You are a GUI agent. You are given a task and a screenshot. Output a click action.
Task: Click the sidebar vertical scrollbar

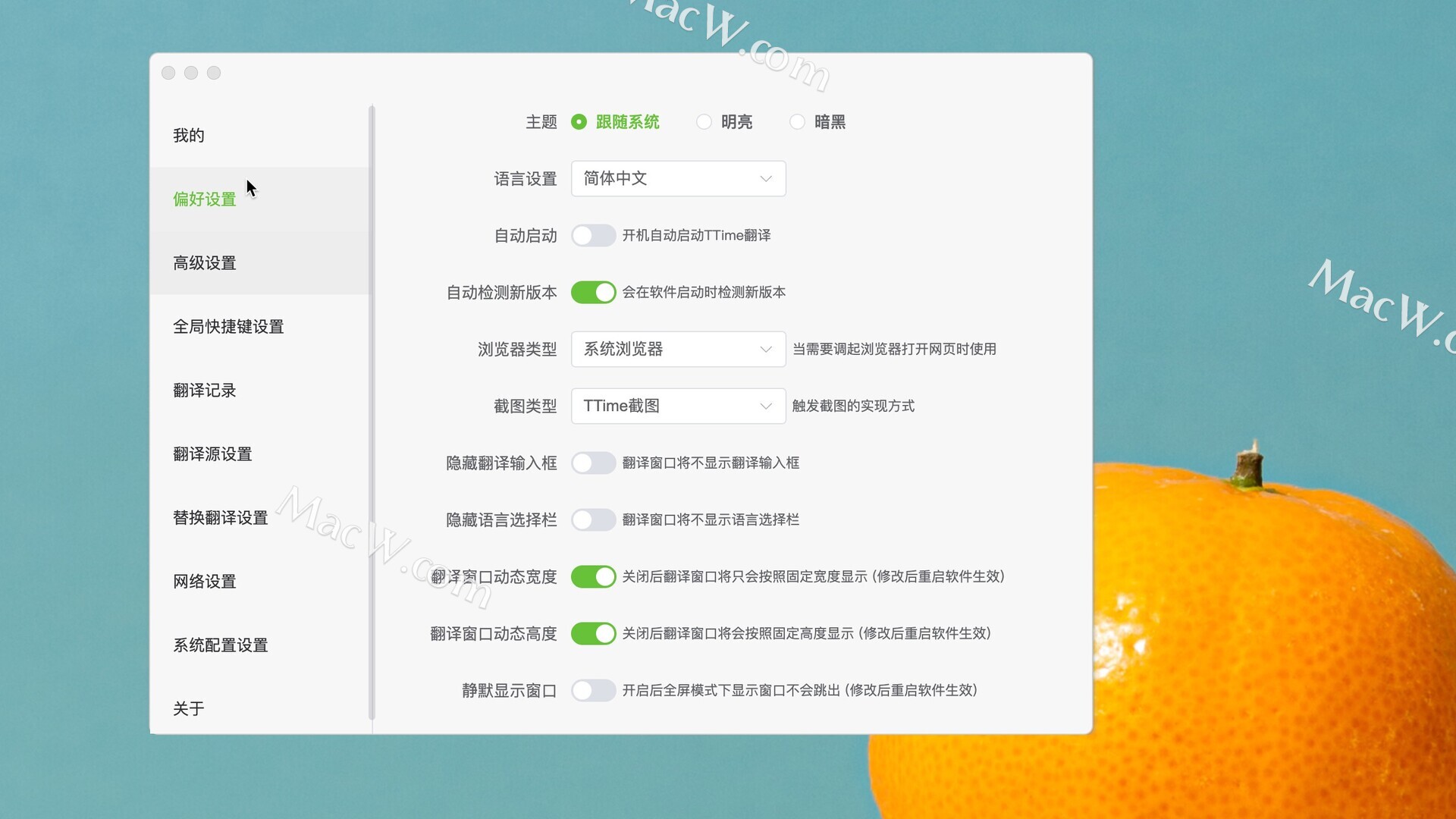(x=372, y=413)
